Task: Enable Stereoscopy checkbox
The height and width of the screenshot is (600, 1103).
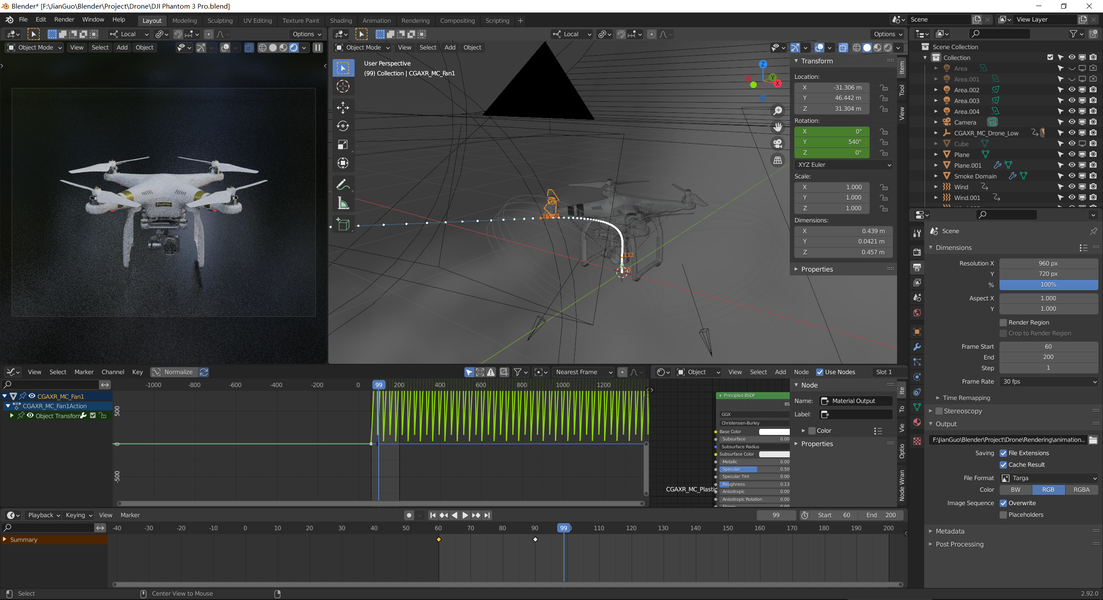Action: click(938, 411)
